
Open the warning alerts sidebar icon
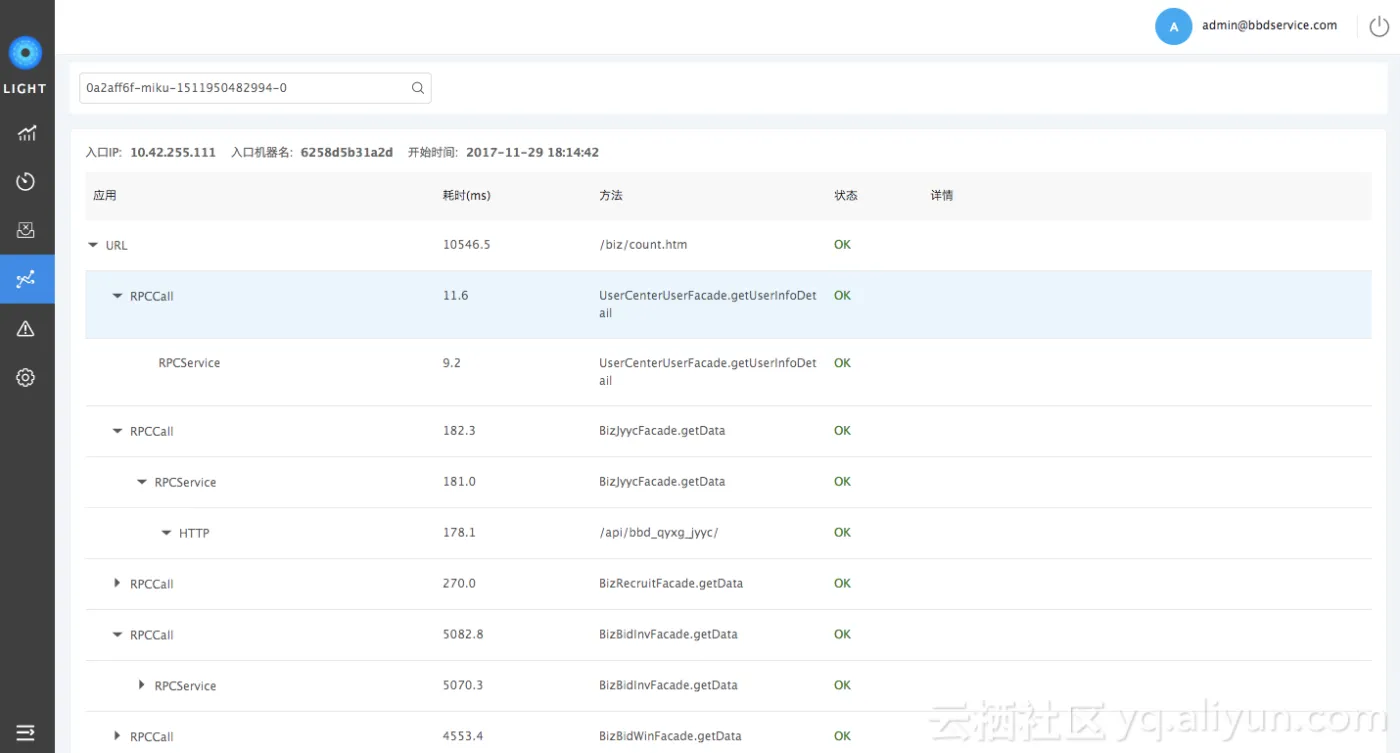[x=26, y=328]
